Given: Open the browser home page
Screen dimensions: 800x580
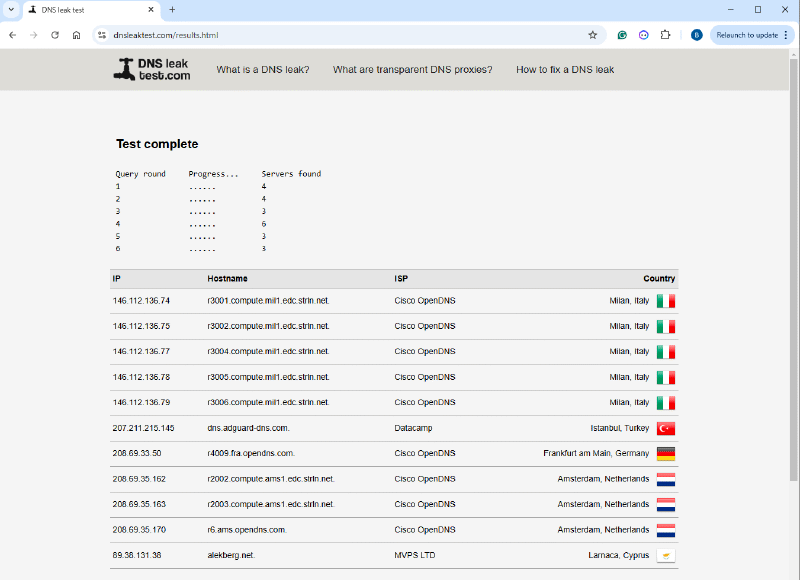Looking at the screenshot, I should coord(76,34).
